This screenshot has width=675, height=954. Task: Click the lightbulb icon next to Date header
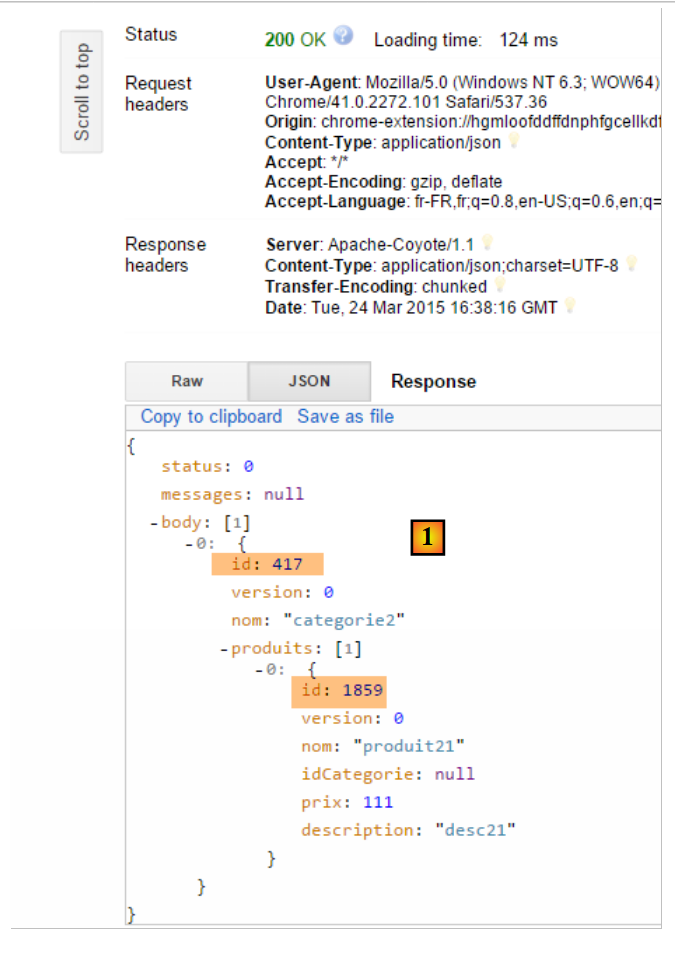click(x=570, y=307)
